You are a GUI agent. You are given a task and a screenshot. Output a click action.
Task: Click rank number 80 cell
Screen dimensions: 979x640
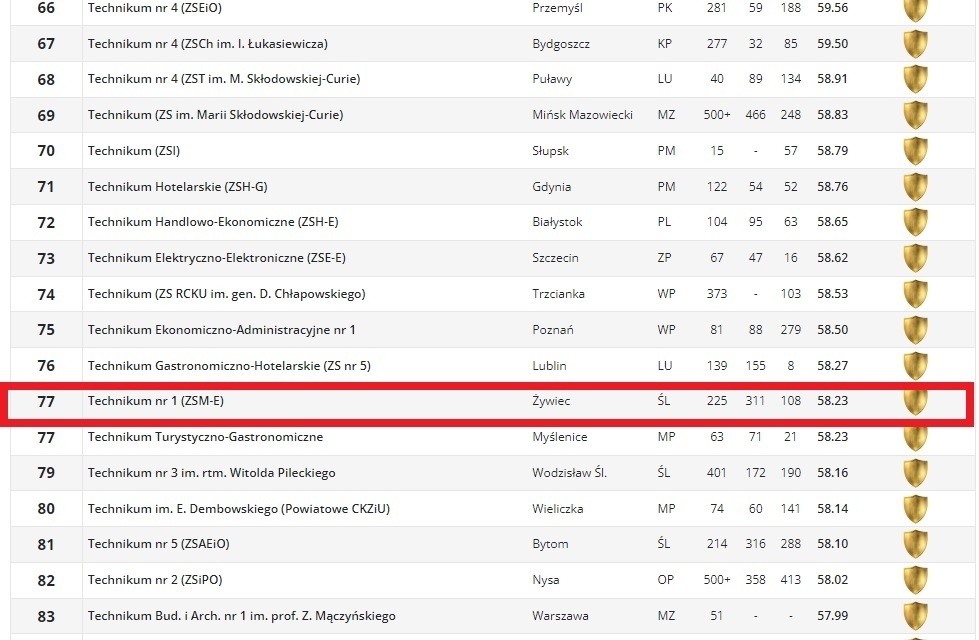(x=46, y=509)
